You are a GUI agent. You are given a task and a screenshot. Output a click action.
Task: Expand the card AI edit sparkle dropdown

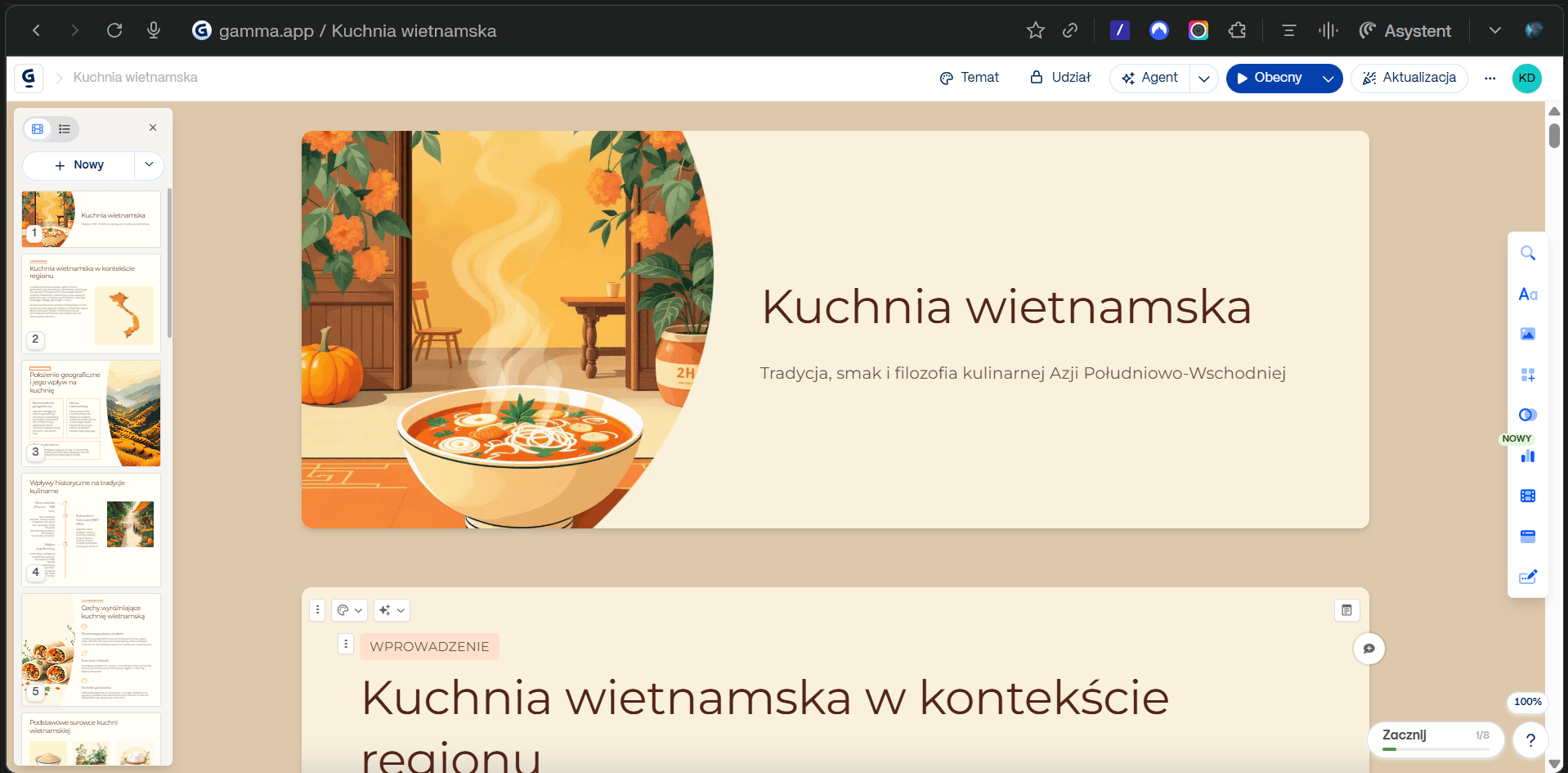point(392,609)
